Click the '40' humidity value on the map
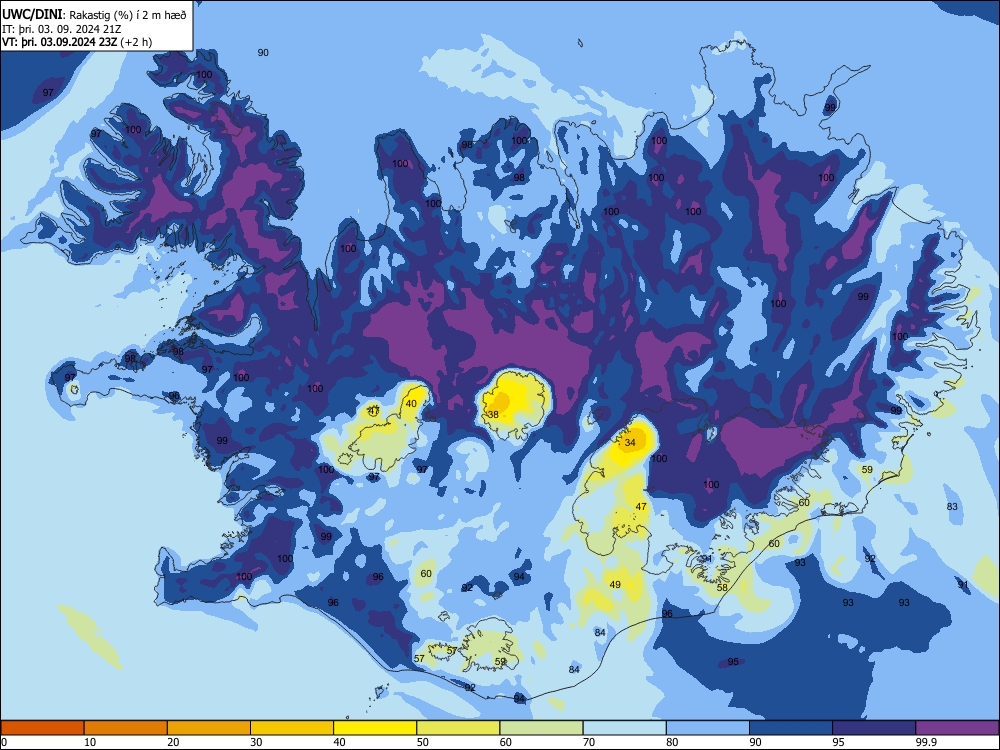 (x=411, y=403)
